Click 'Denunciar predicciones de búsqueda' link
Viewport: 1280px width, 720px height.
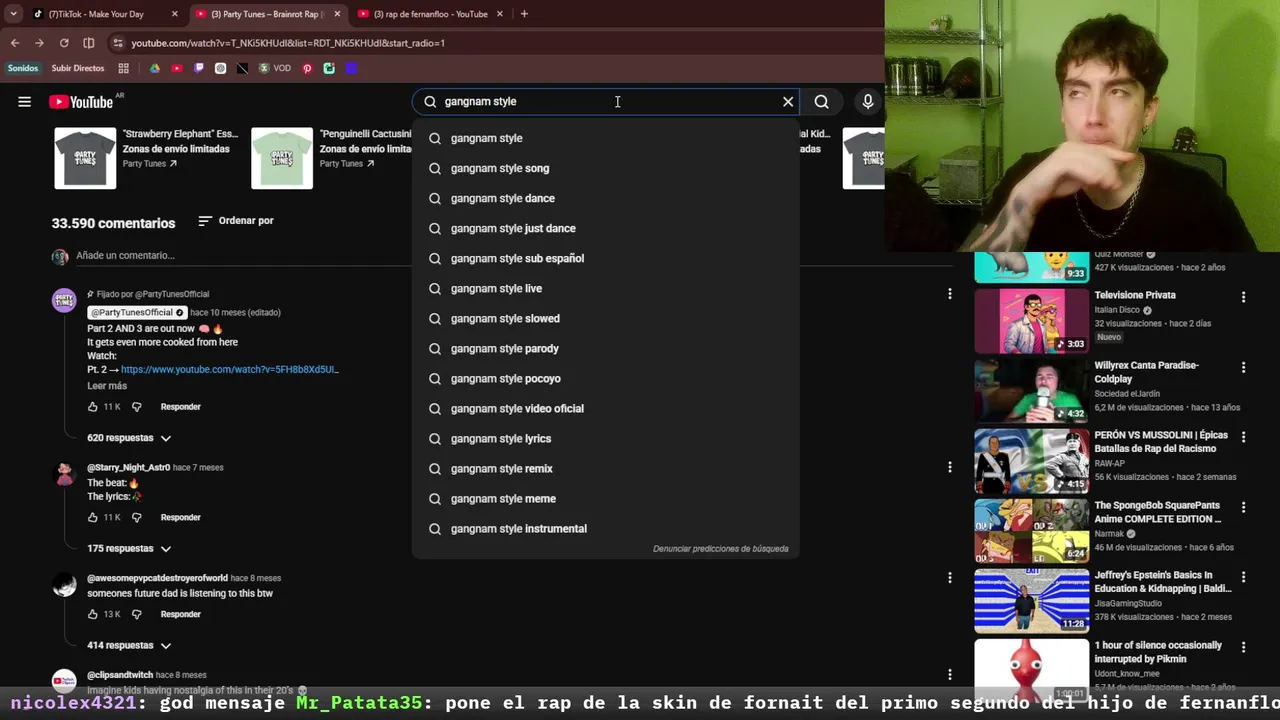(720, 548)
